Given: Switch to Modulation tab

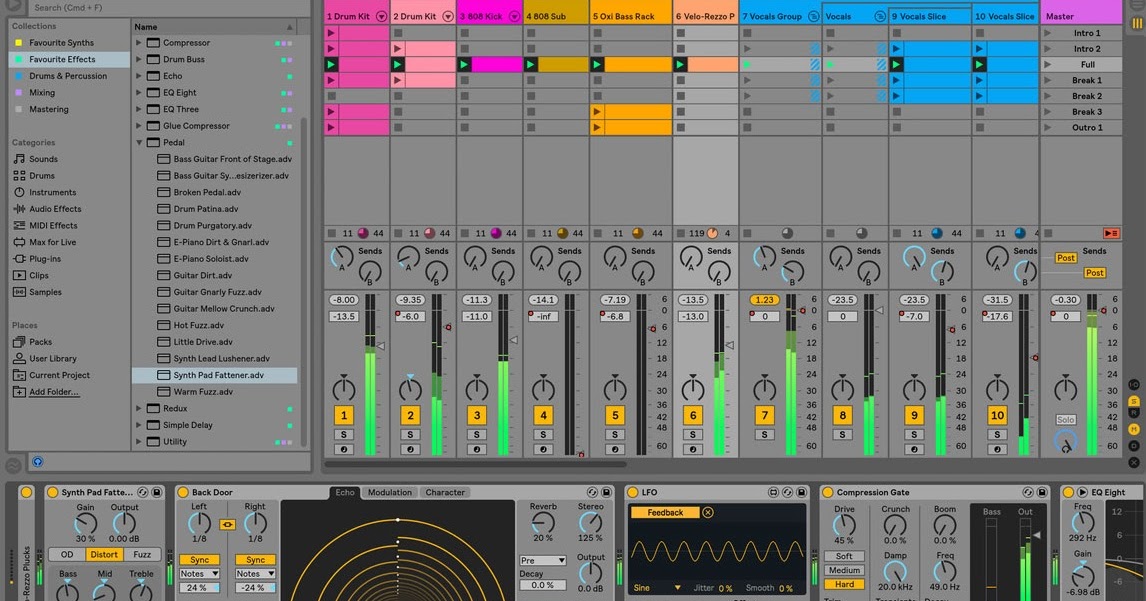Looking at the screenshot, I should (390, 493).
